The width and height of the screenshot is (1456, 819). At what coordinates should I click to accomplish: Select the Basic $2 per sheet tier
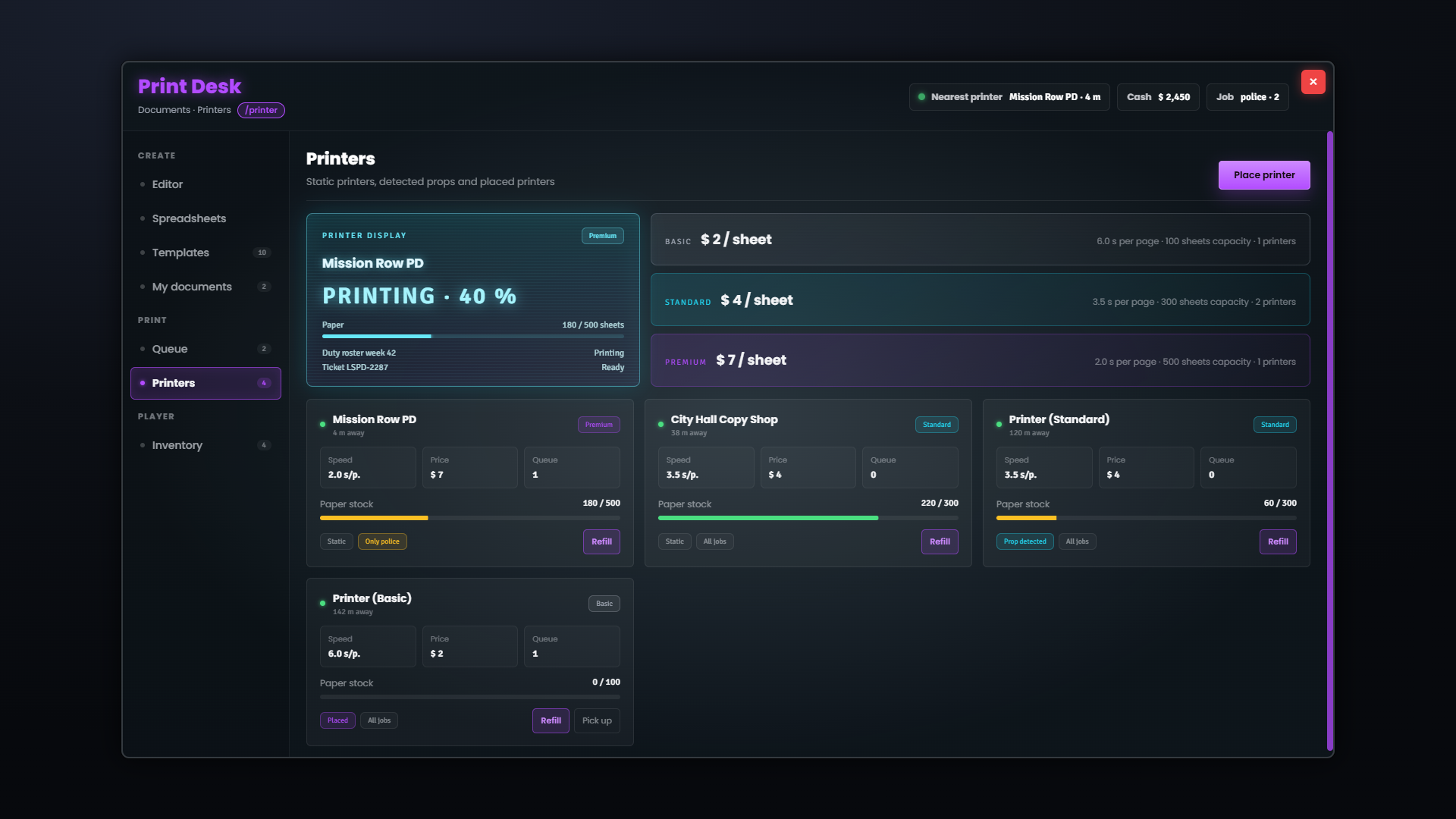pos(980,240)
